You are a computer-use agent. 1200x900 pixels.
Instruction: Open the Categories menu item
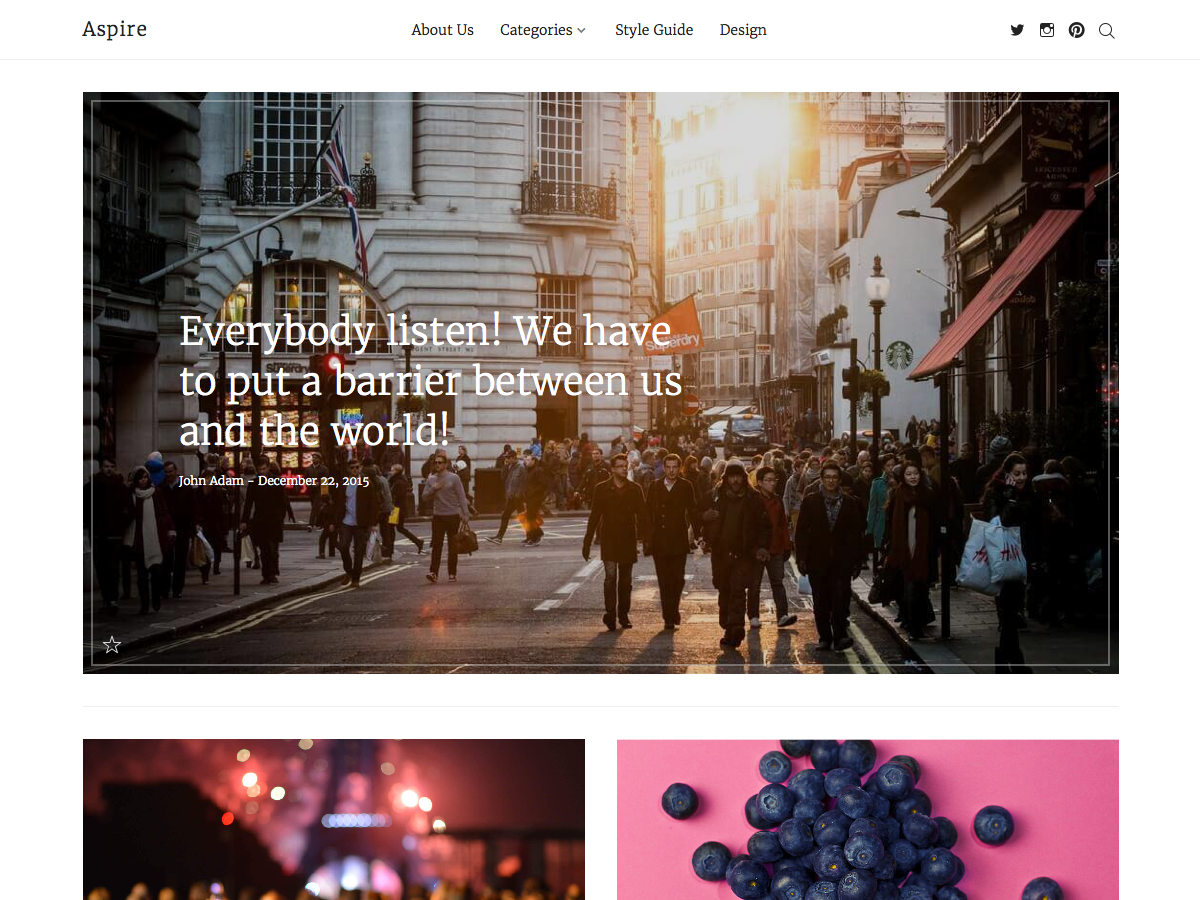[536, 30]
